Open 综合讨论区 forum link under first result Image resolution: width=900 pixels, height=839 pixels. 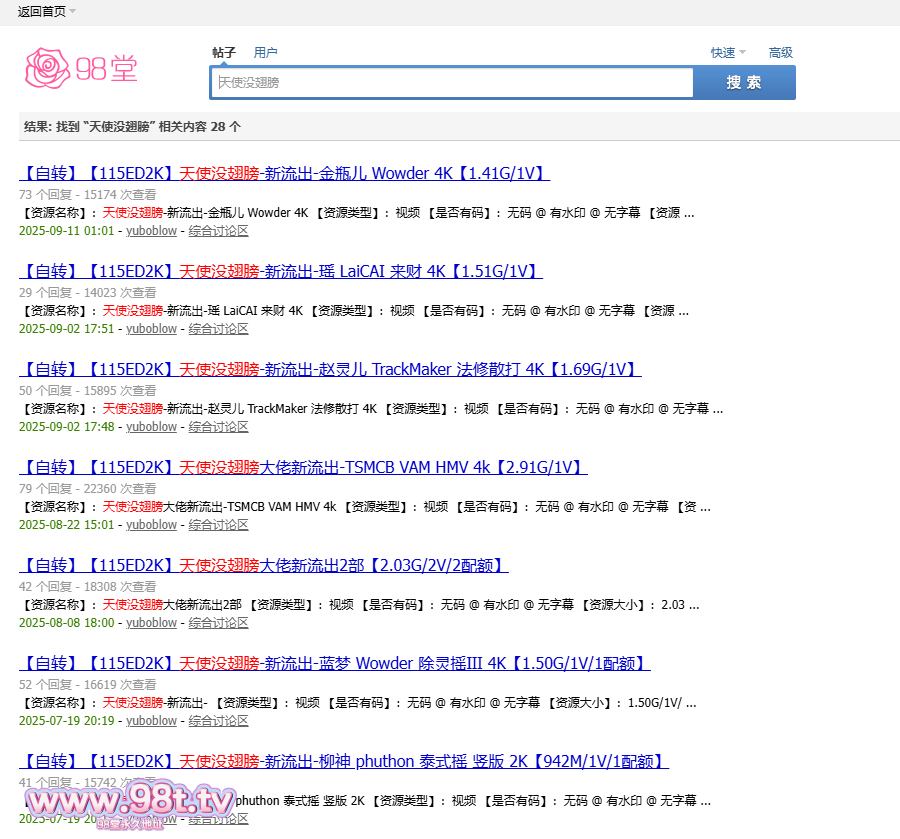click(x=218, y=231)
